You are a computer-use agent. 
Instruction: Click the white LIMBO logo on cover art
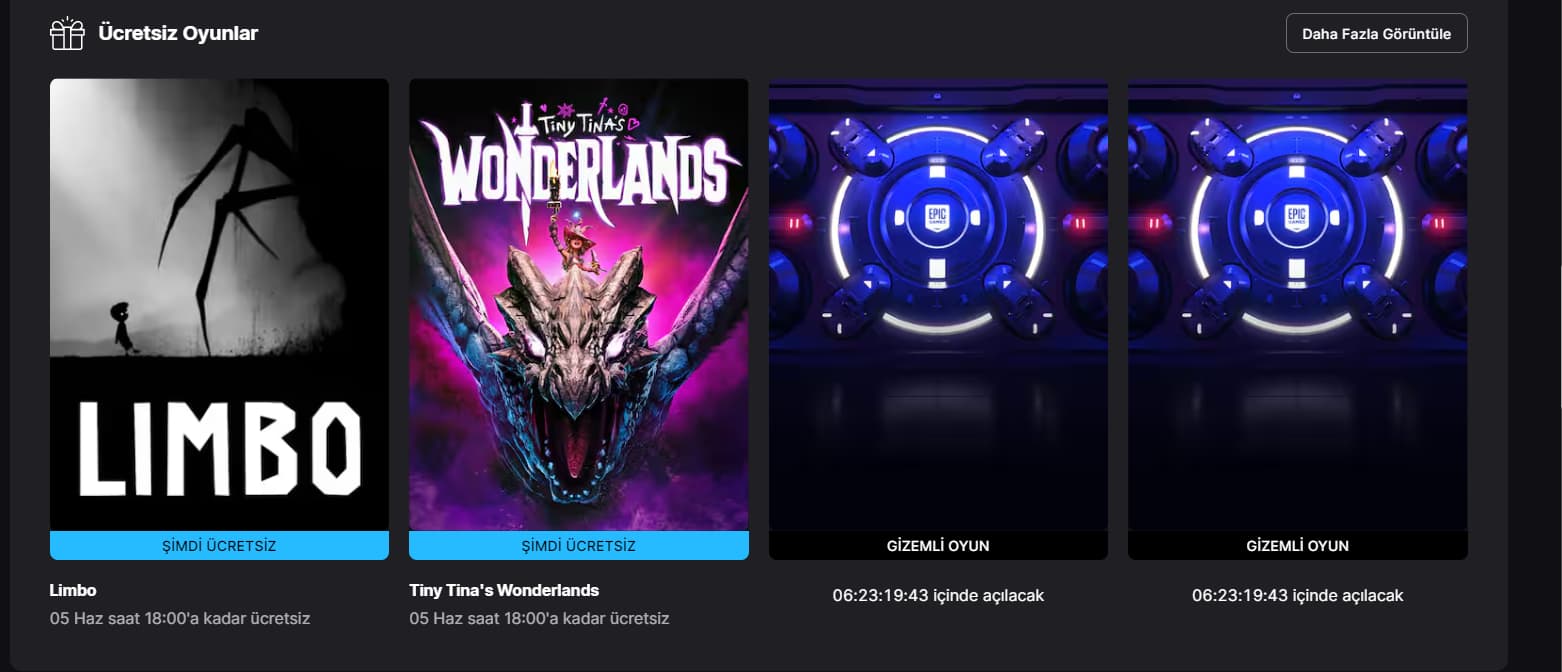[x=219, y=449]
